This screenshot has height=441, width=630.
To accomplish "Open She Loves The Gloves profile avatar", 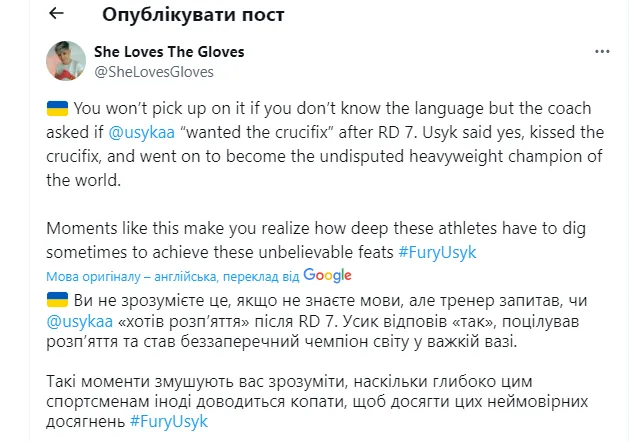I will [66, 61].
